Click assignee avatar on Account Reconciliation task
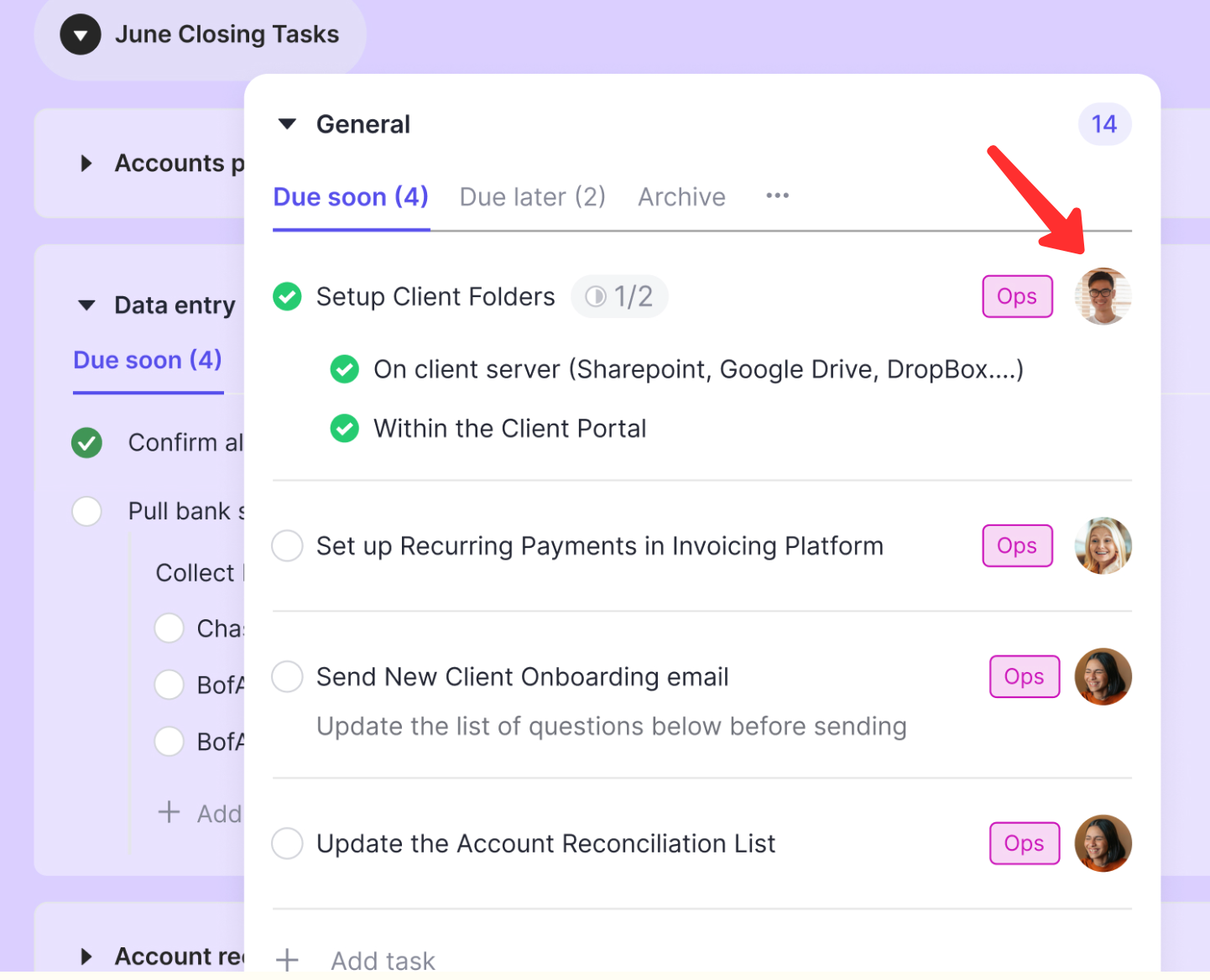The width and height of the screenshot is (1210, 980). [x=1103, y=843]
